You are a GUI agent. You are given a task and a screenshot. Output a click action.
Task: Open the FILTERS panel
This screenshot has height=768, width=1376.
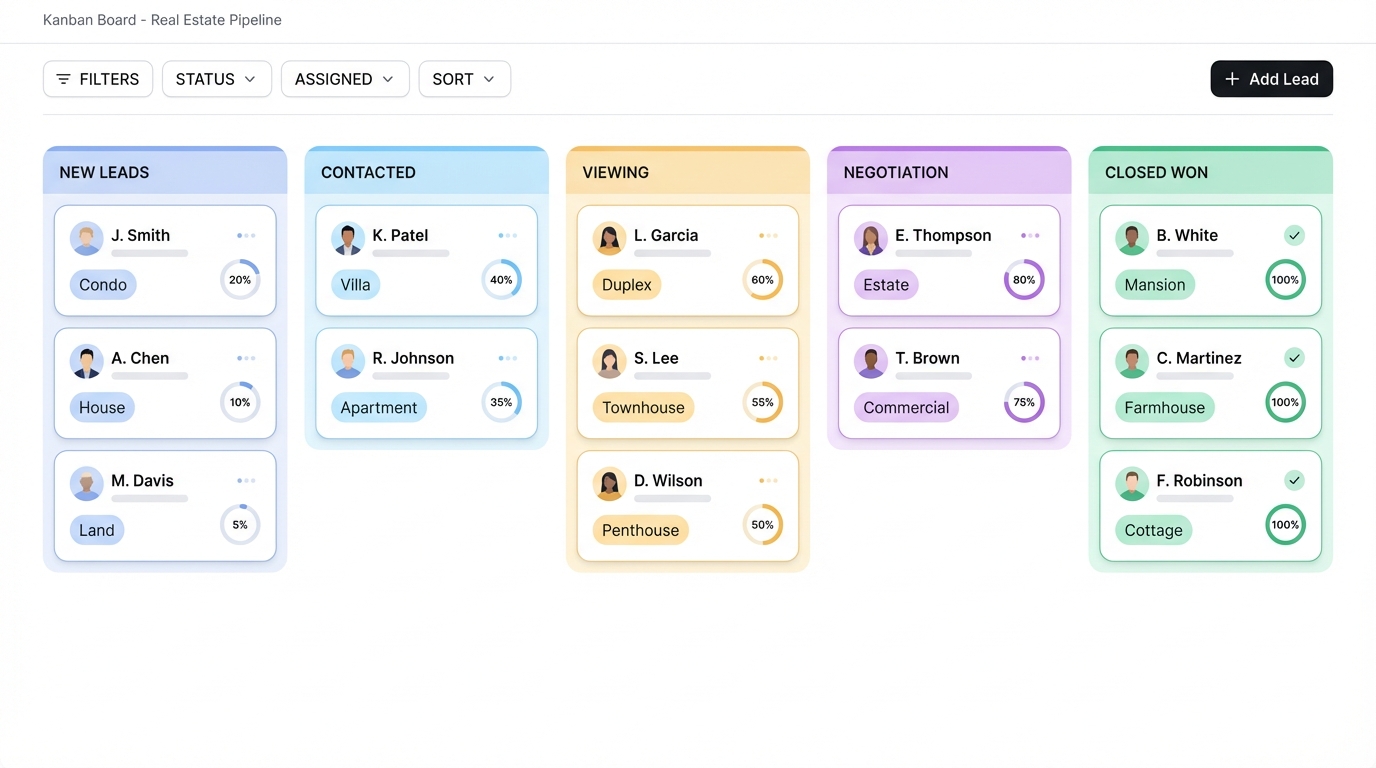[x=97, y=78]
